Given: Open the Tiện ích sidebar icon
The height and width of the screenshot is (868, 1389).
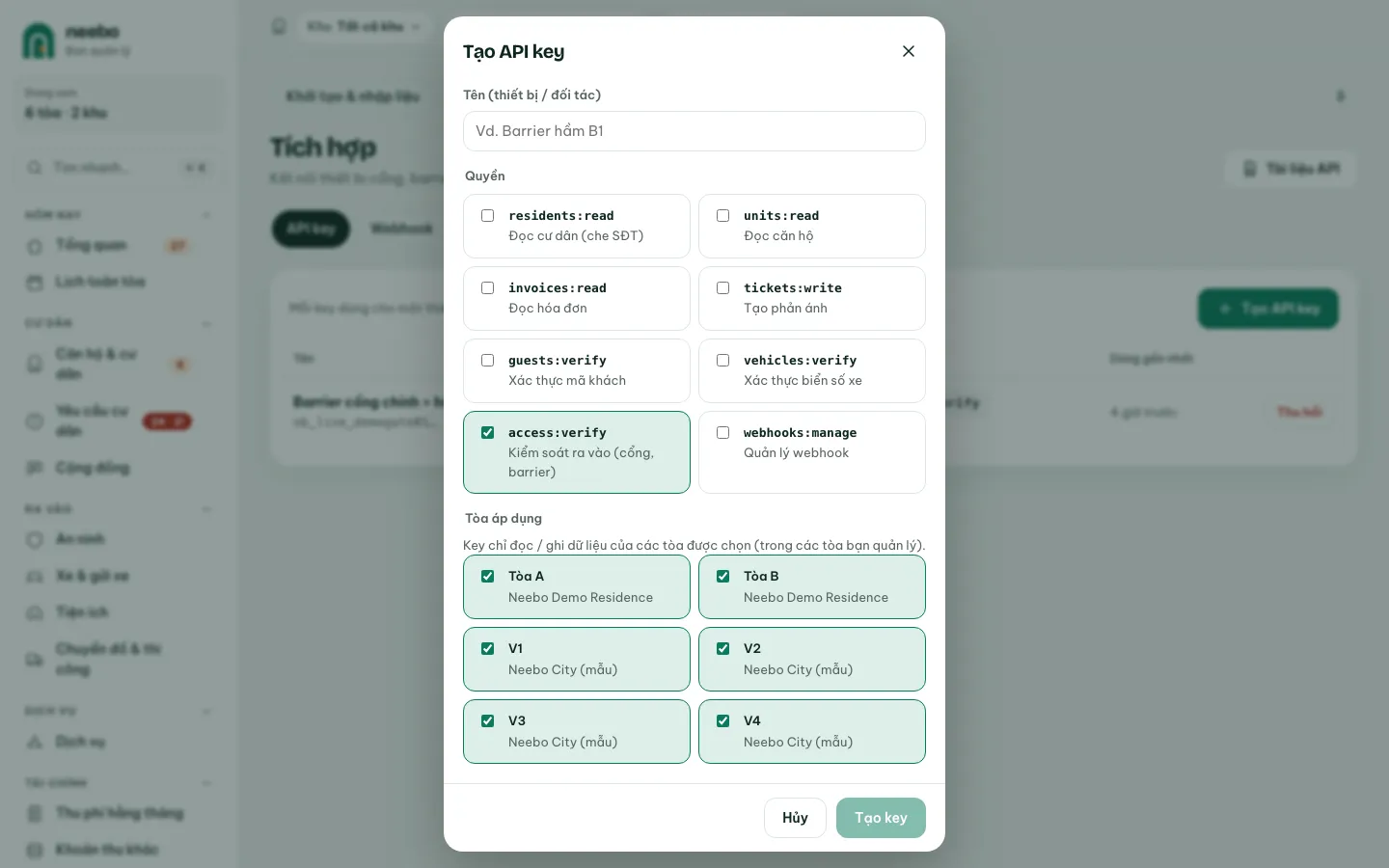Looking at the screenshot, I should [x=35, y=612].
